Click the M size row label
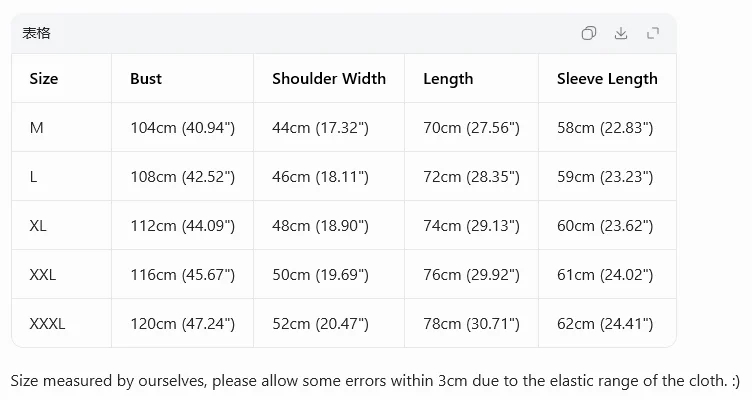The image size is (752, 400). click(36, 128)
